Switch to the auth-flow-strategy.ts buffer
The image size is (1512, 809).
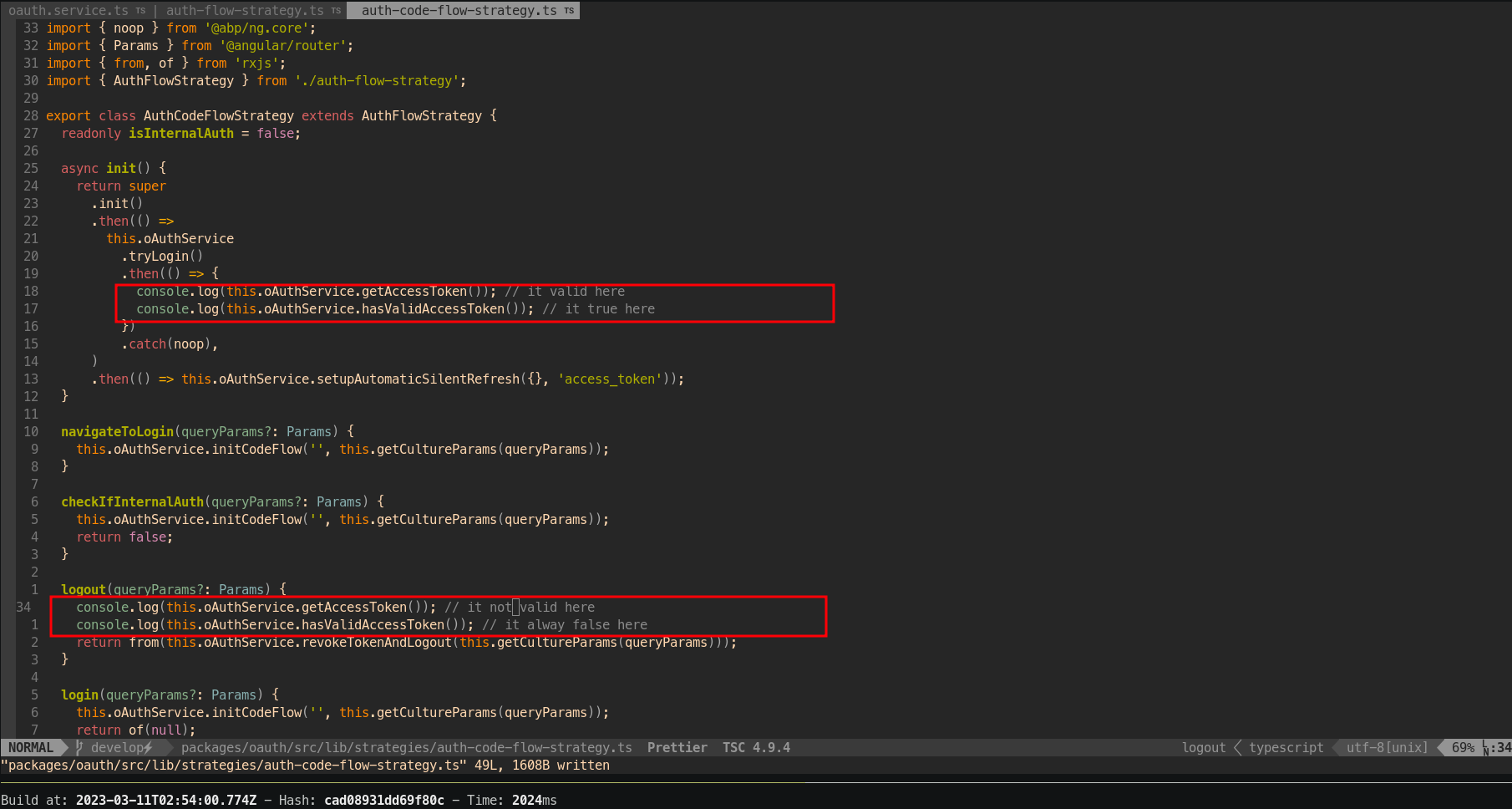(242, 10)
